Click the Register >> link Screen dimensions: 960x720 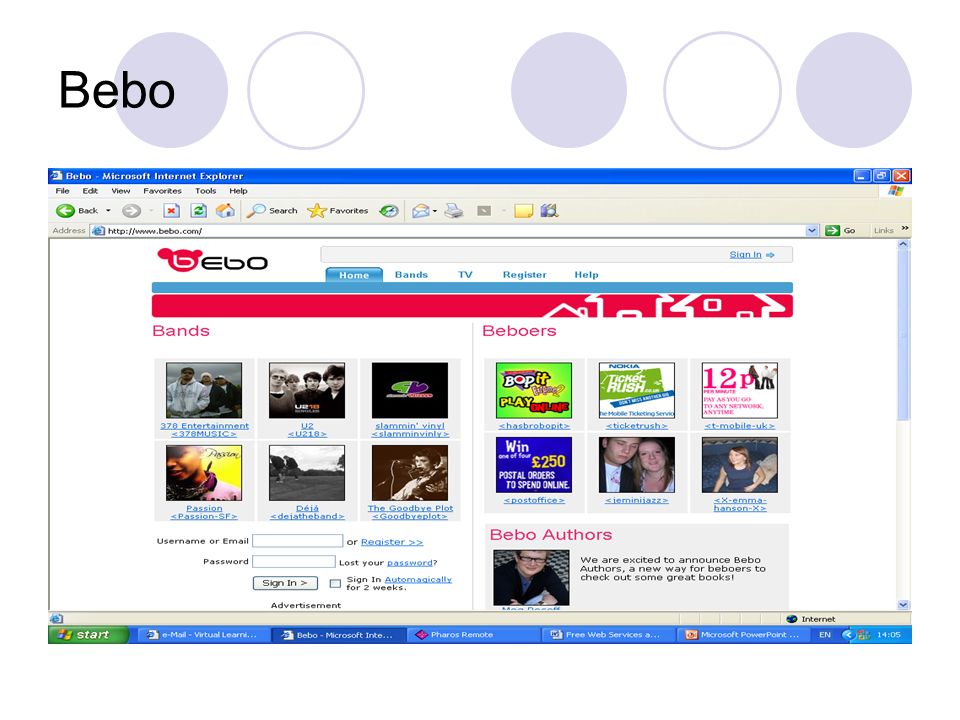[392, 542]
